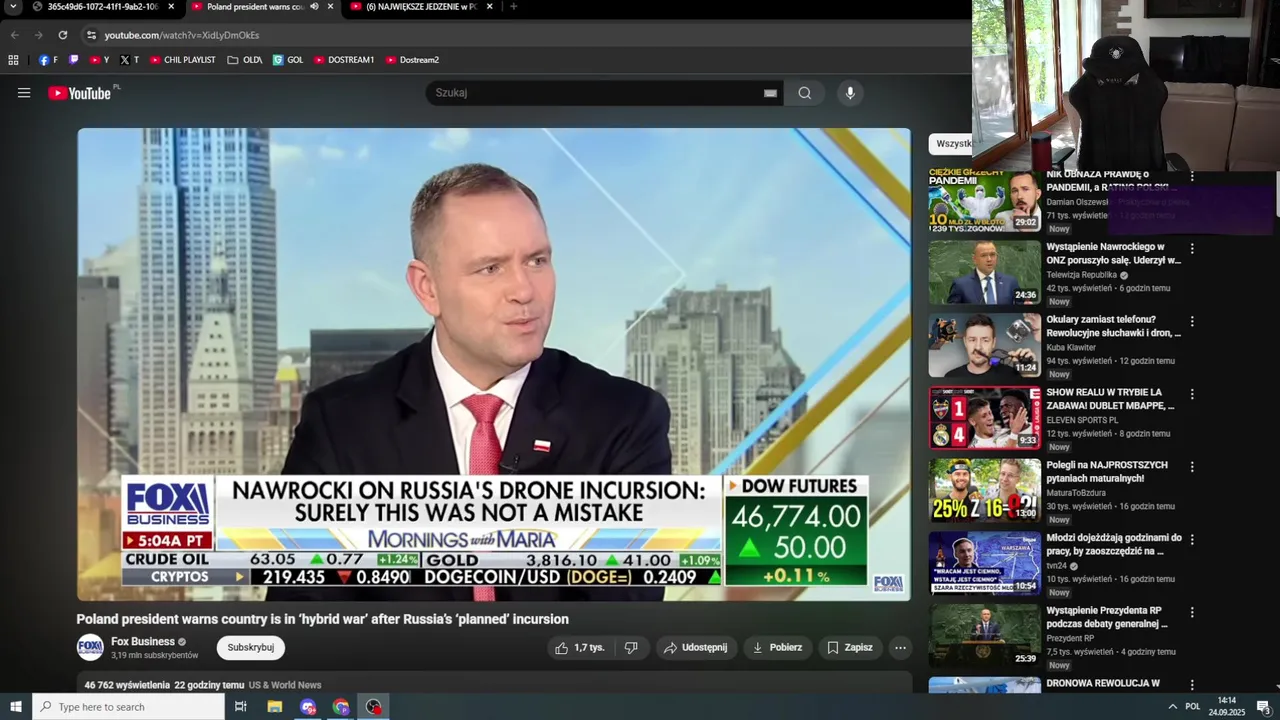Expand the OLD\ bookmarks folder
This screenshot has width=1280, height=720.
click(245, 60)
